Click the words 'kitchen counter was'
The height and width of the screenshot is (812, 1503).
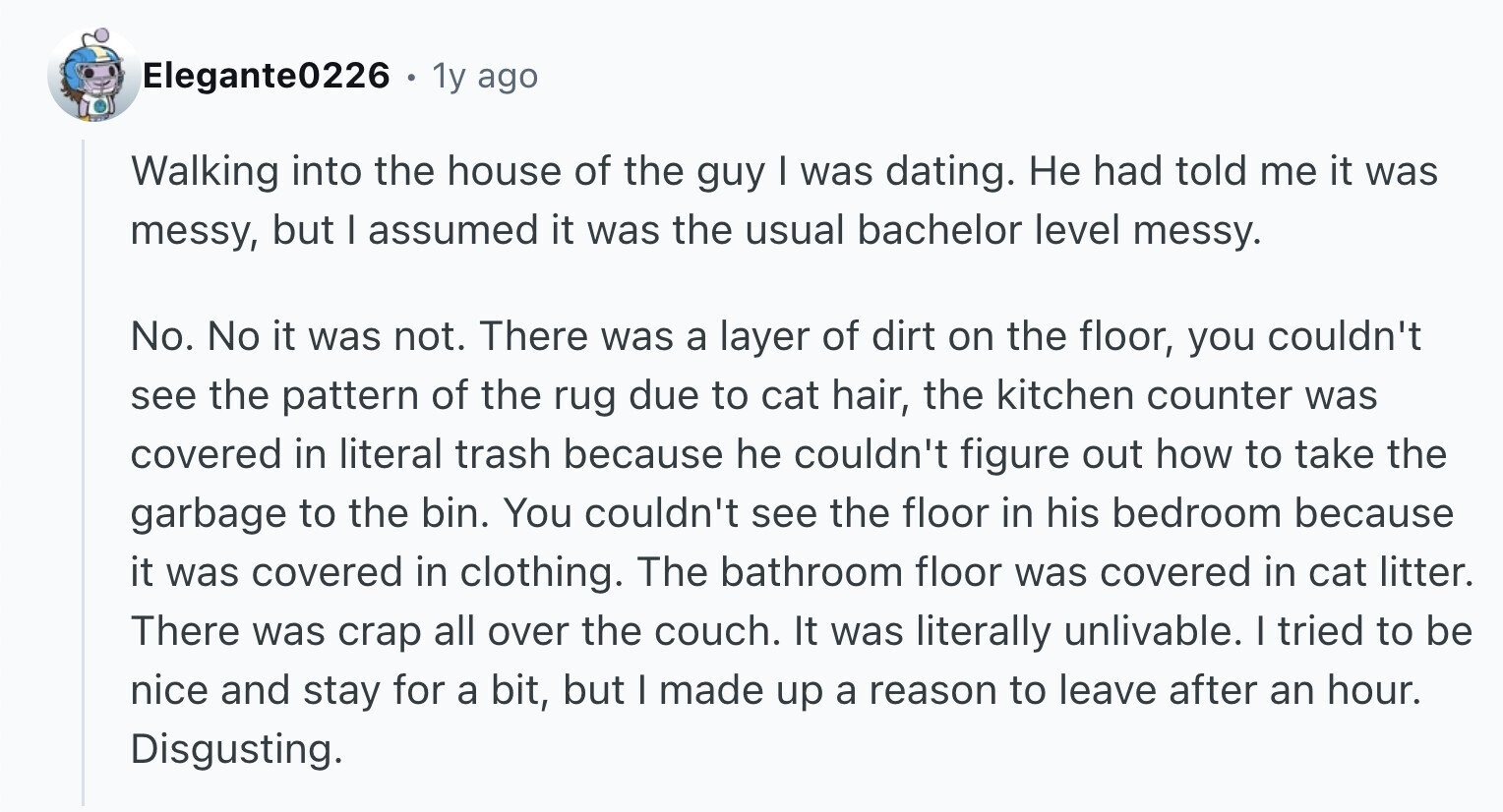1187,395
